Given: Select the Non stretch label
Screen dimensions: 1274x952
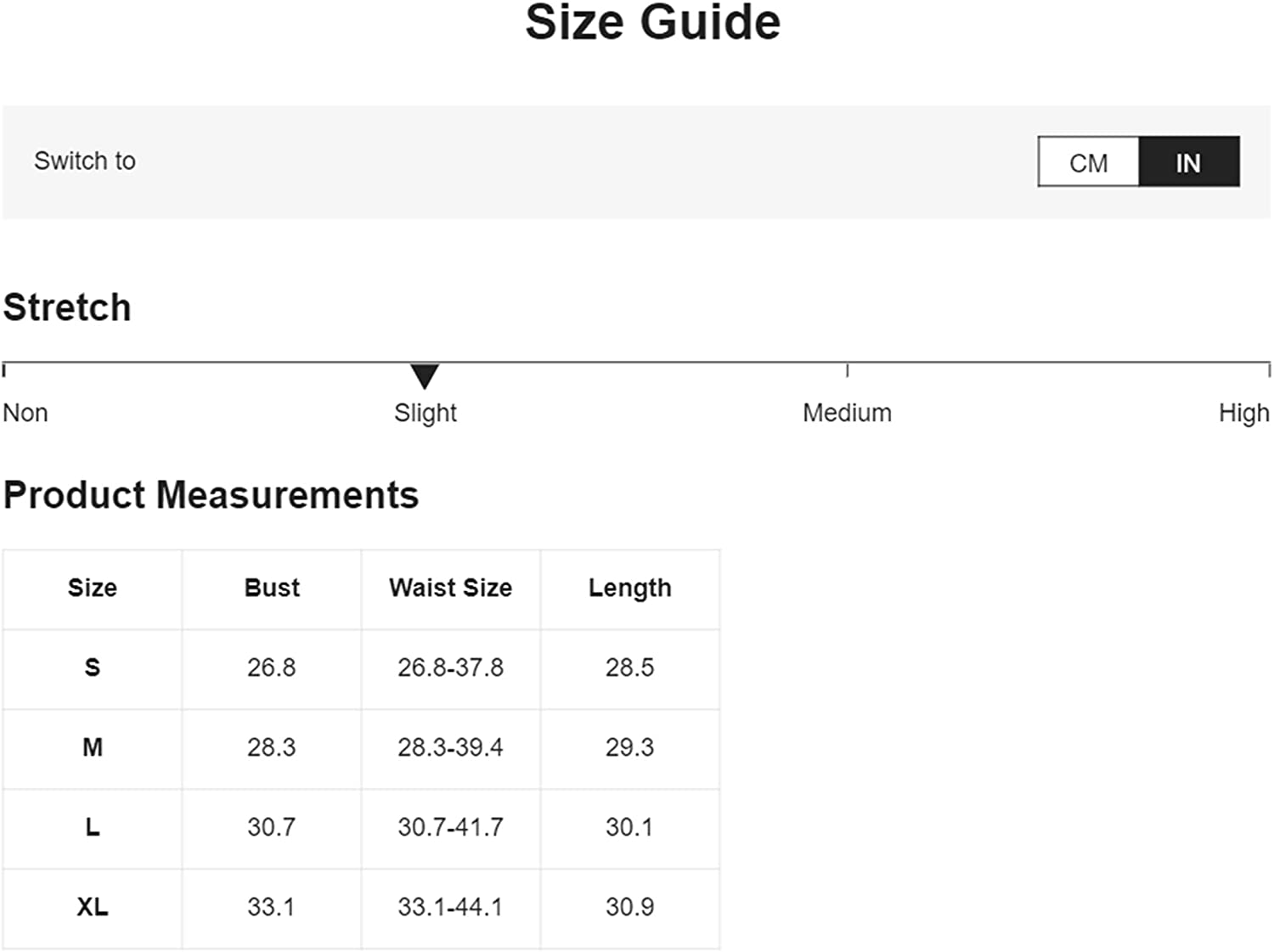Looking at the screenshot, I should tap(25, 413).
